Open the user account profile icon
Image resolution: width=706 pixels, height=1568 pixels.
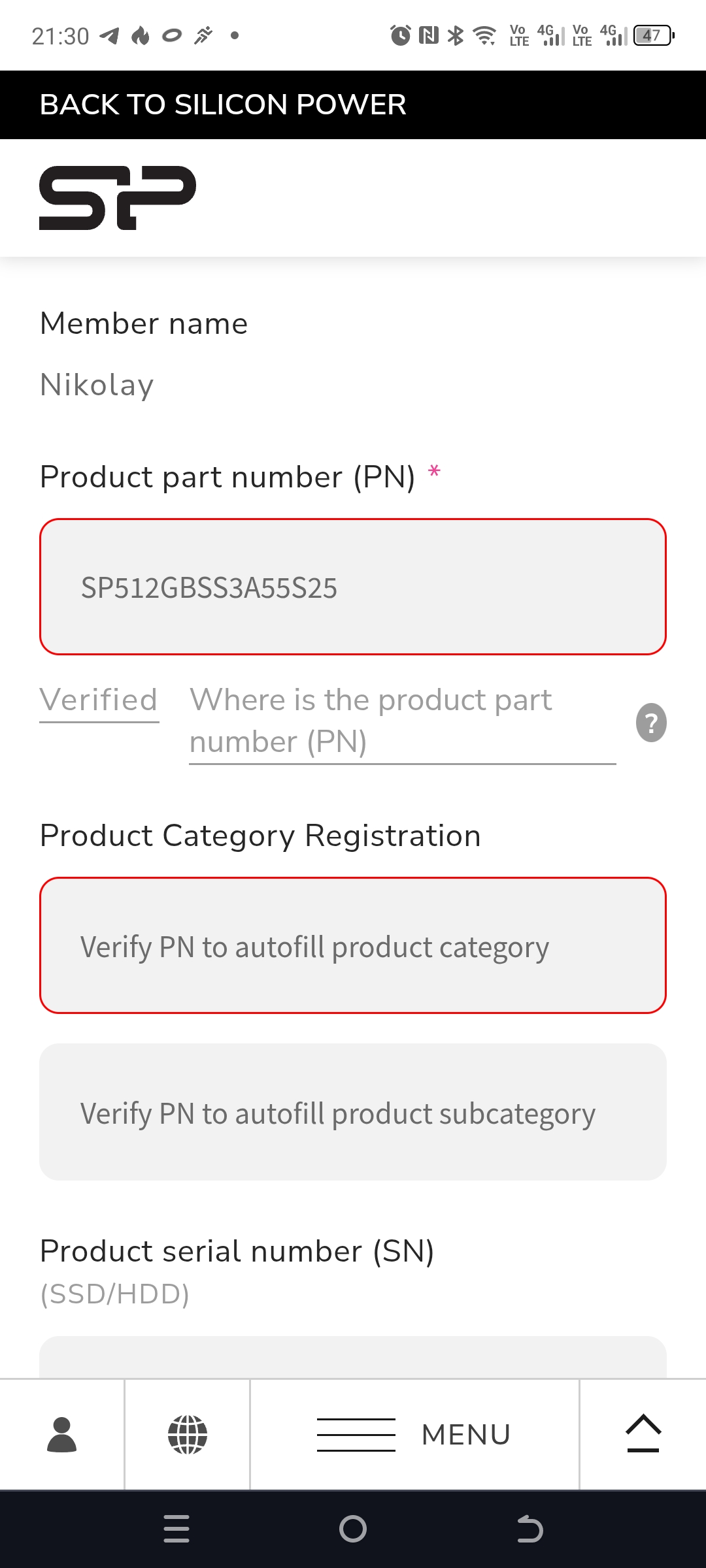pos(62,1435)
